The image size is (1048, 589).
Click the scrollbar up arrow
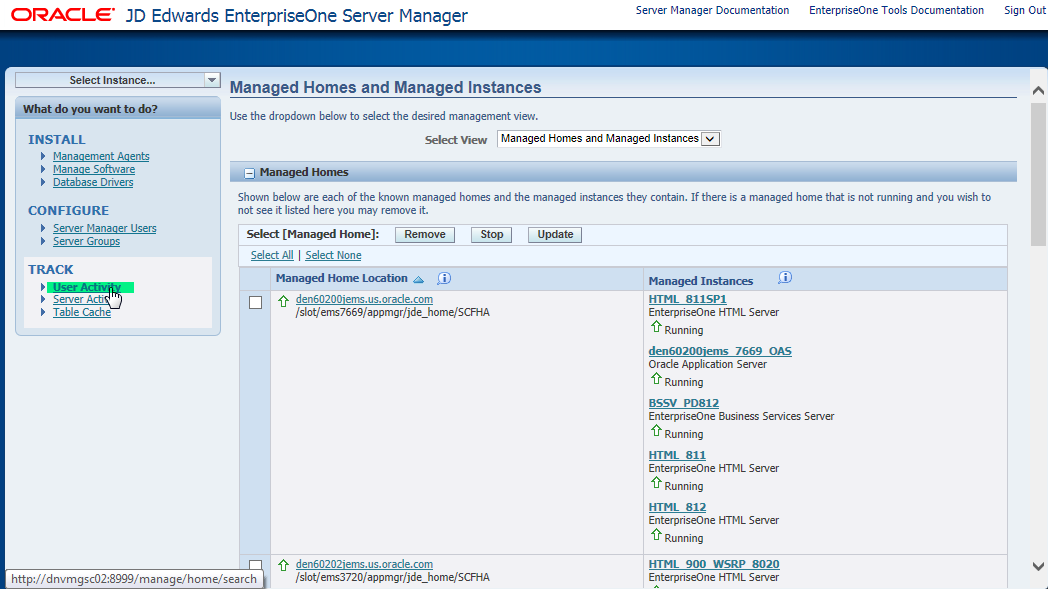(x=1038, y=91)
